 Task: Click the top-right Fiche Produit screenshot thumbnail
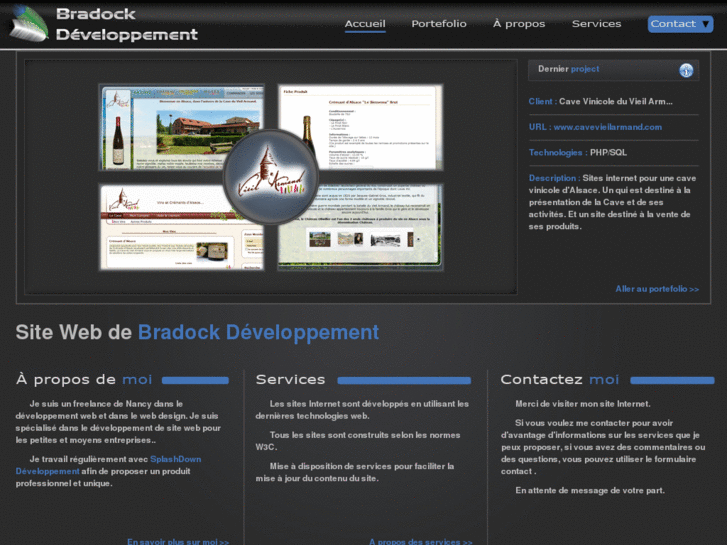[x=370, y=125]
